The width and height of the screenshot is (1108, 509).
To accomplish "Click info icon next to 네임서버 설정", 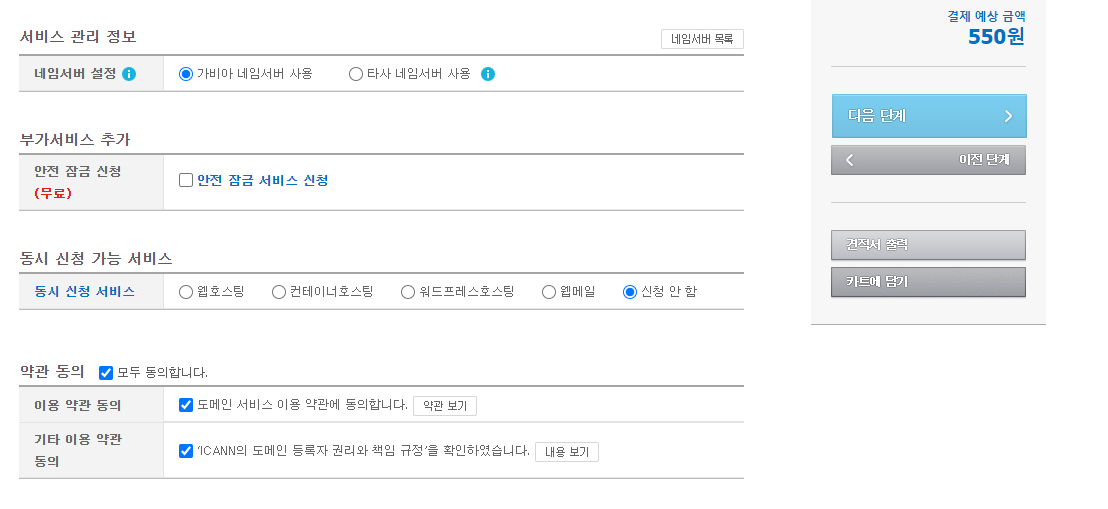I will tap(129, 74).
